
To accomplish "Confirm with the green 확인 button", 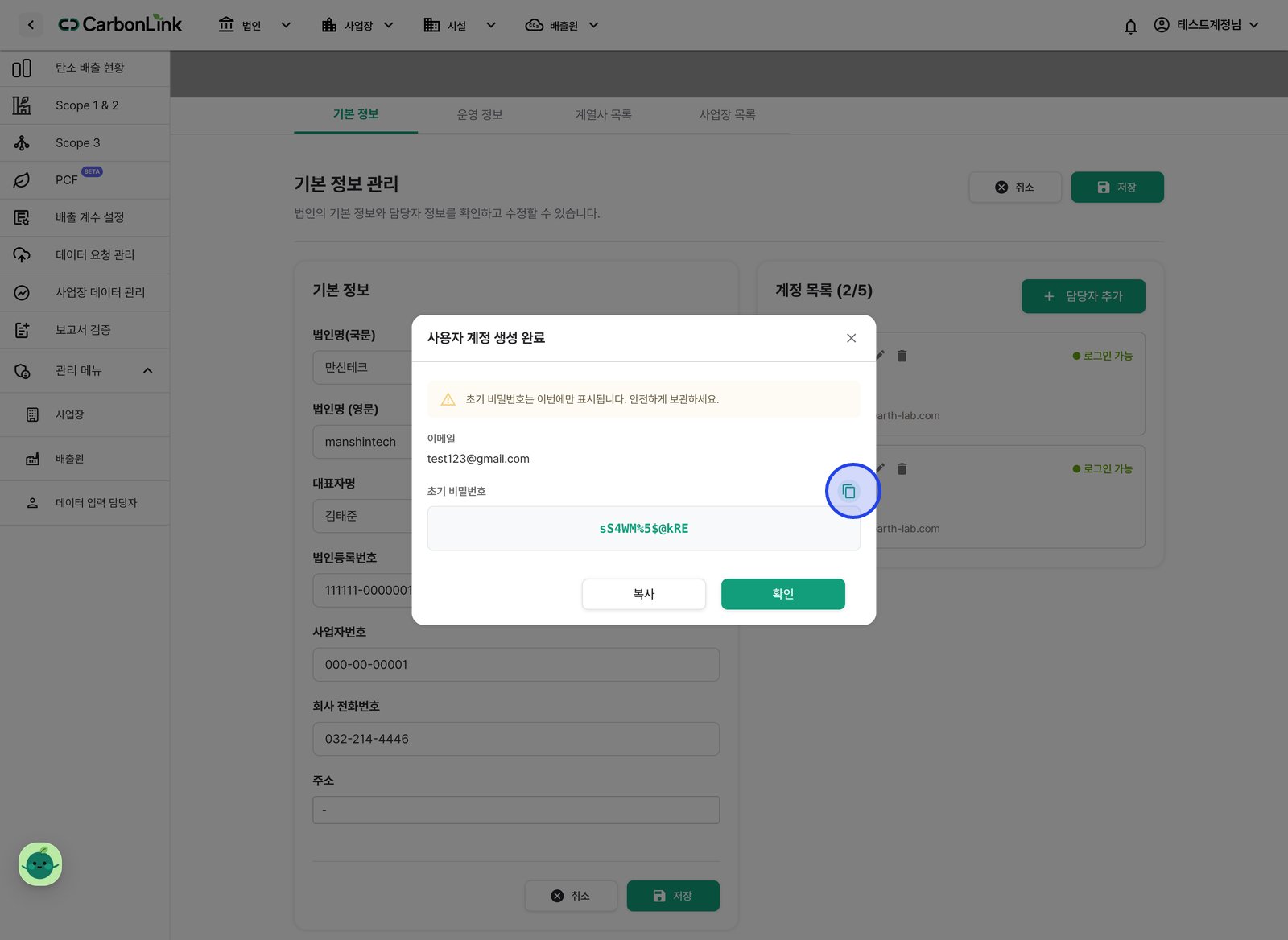I will [783, 594].
